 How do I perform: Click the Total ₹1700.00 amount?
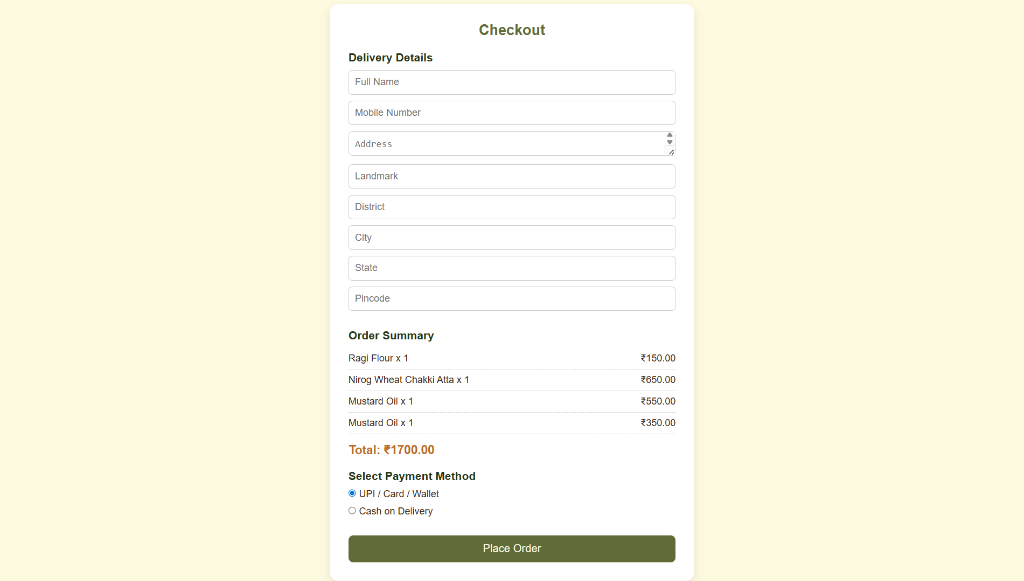(x=391, y=450)
